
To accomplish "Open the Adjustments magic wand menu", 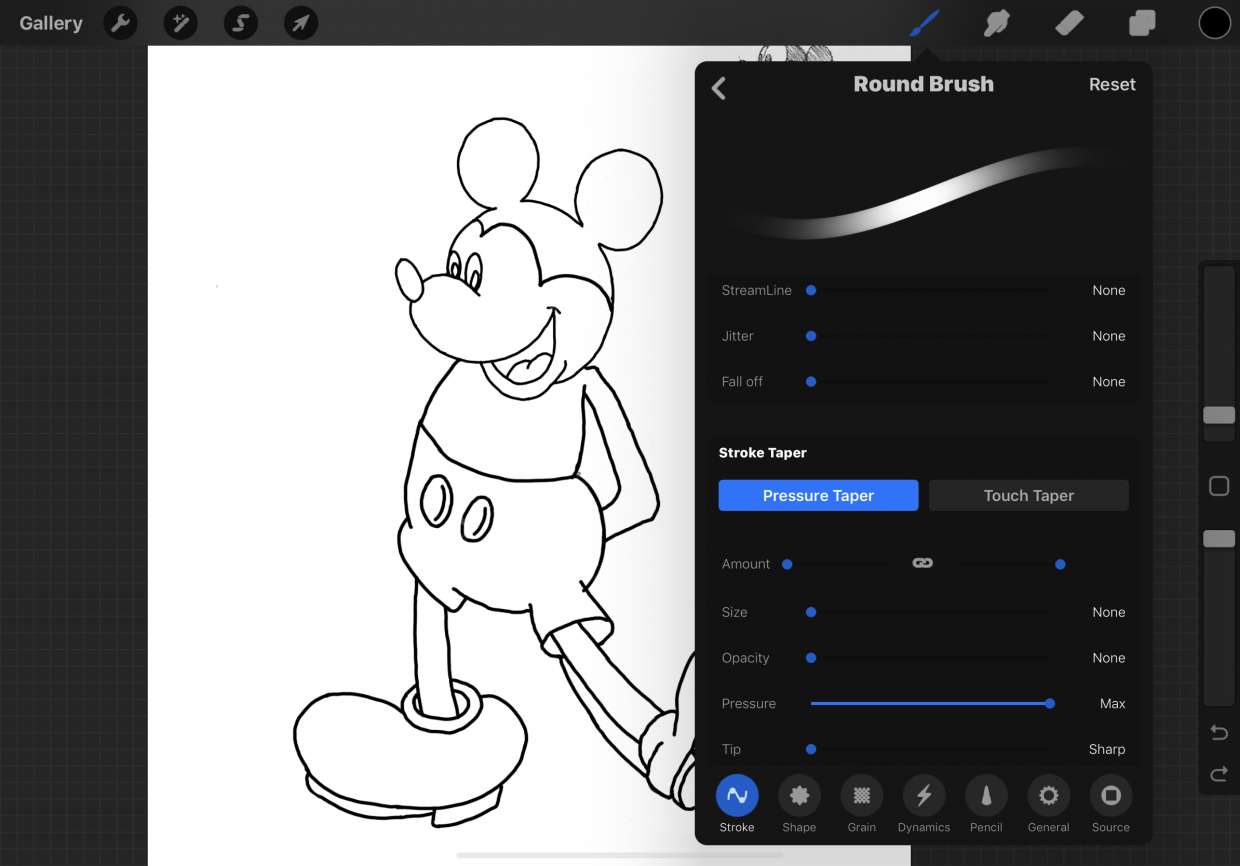I will (x=181, y=23).
